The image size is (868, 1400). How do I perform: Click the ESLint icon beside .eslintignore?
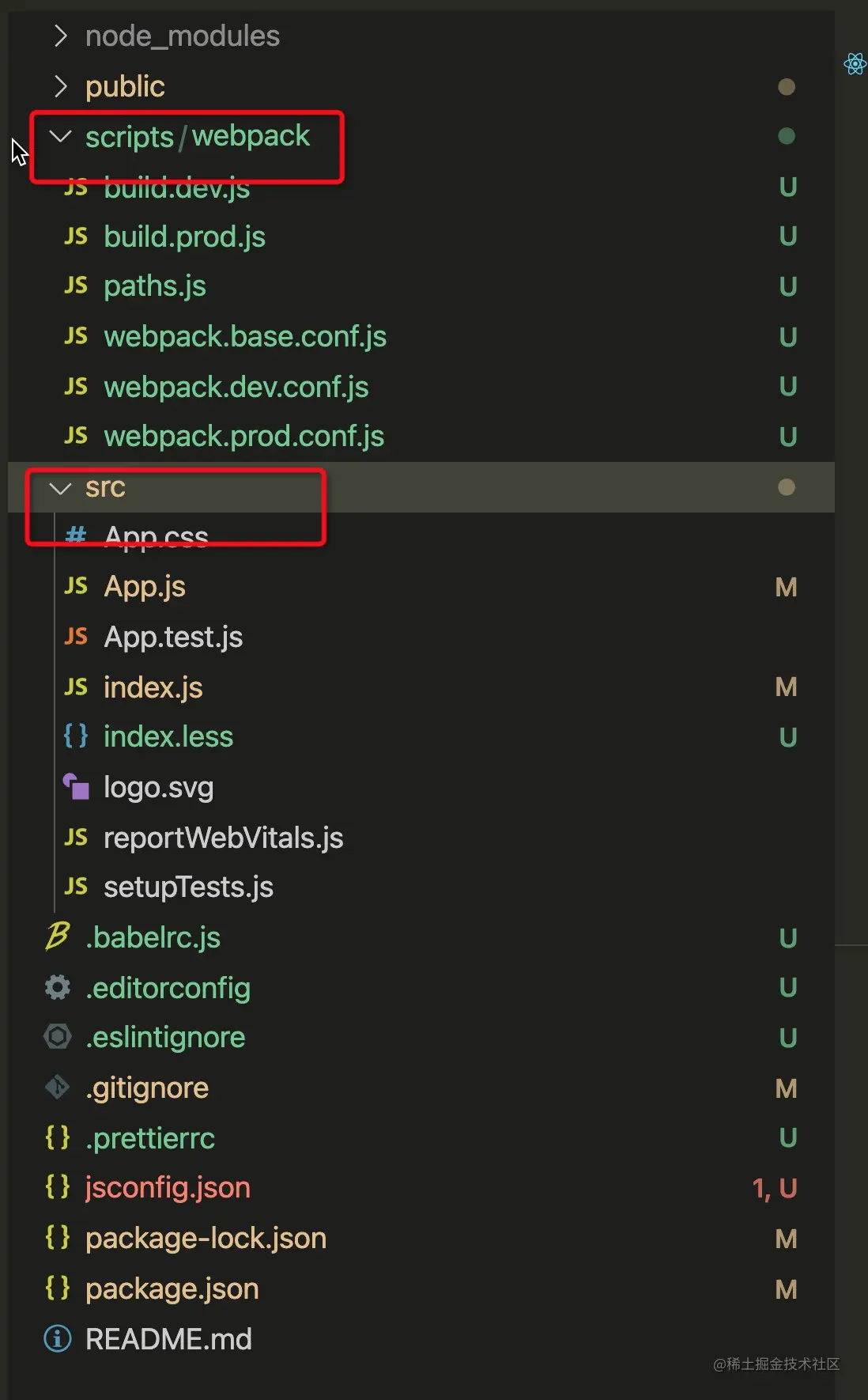(58, 1037)
